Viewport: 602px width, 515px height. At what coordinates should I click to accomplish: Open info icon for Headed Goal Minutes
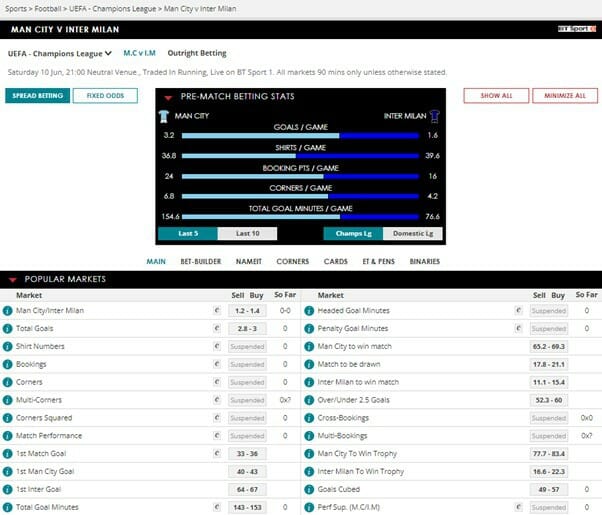(x=309, y=311)
